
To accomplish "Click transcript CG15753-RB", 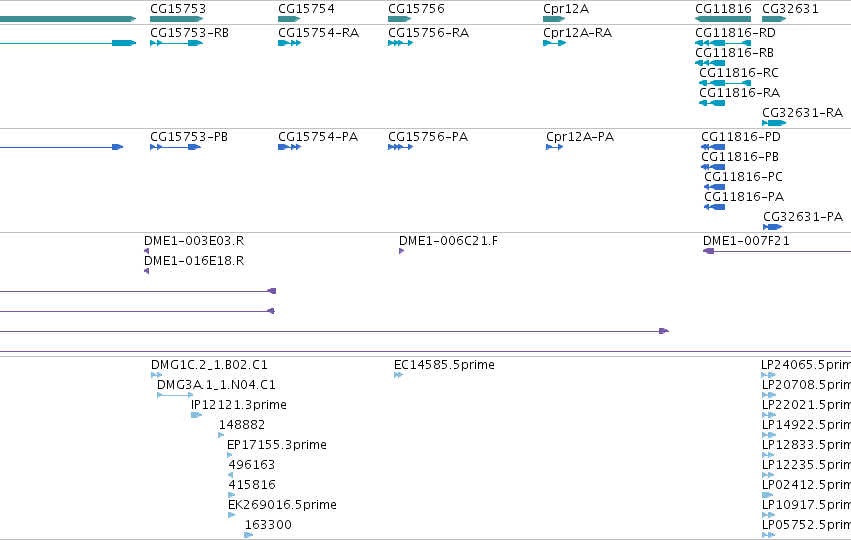I will coord(176,43).
